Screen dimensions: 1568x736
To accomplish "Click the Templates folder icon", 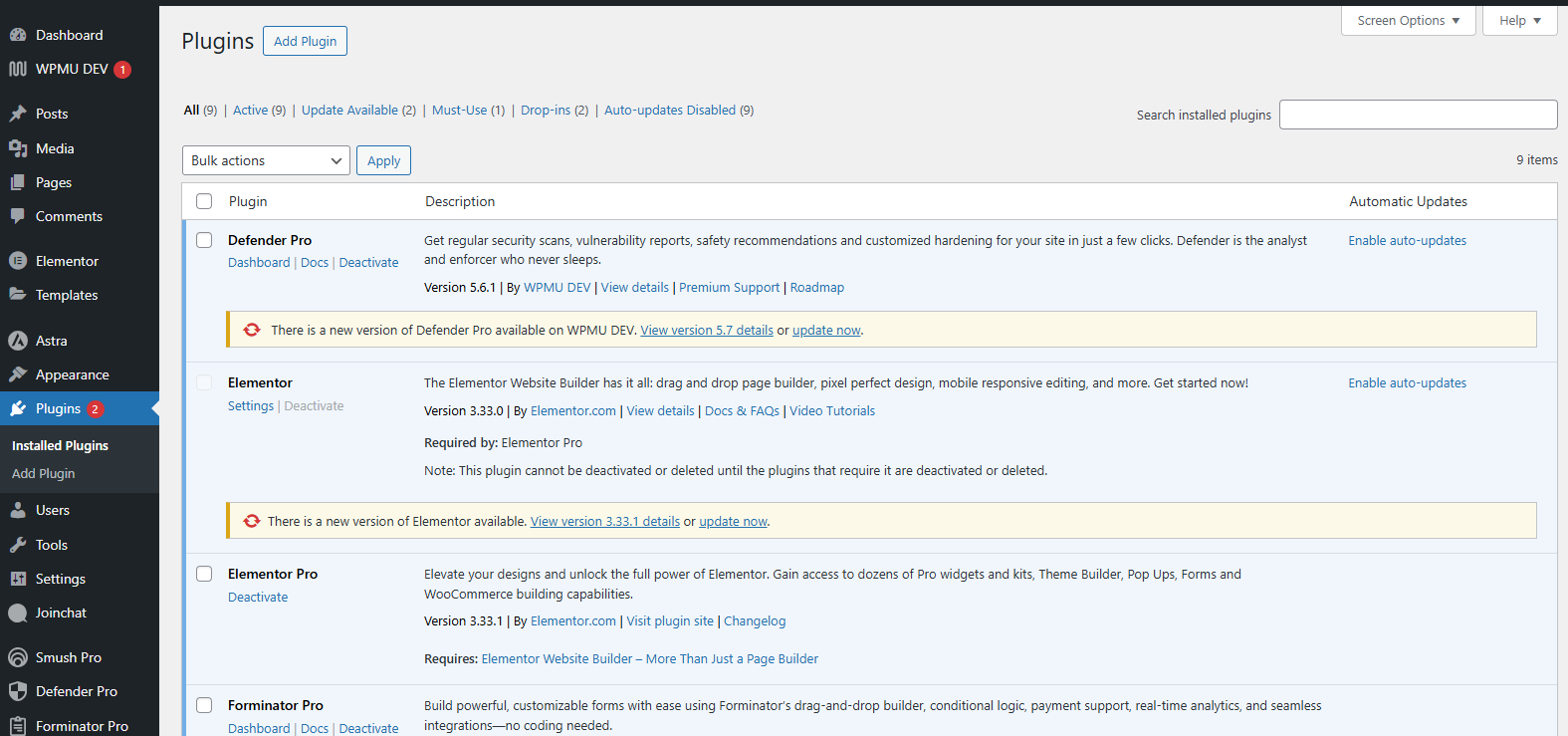I will click(x=18, y=295).
